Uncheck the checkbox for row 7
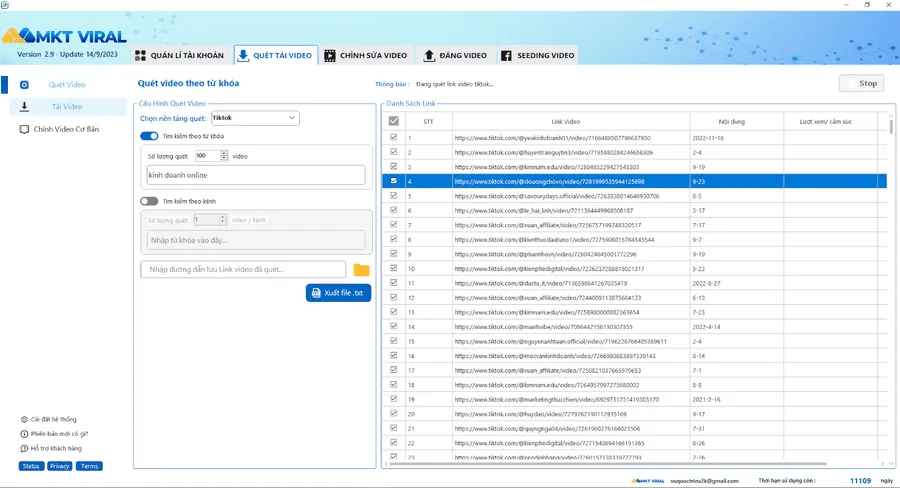 point(394,224)
